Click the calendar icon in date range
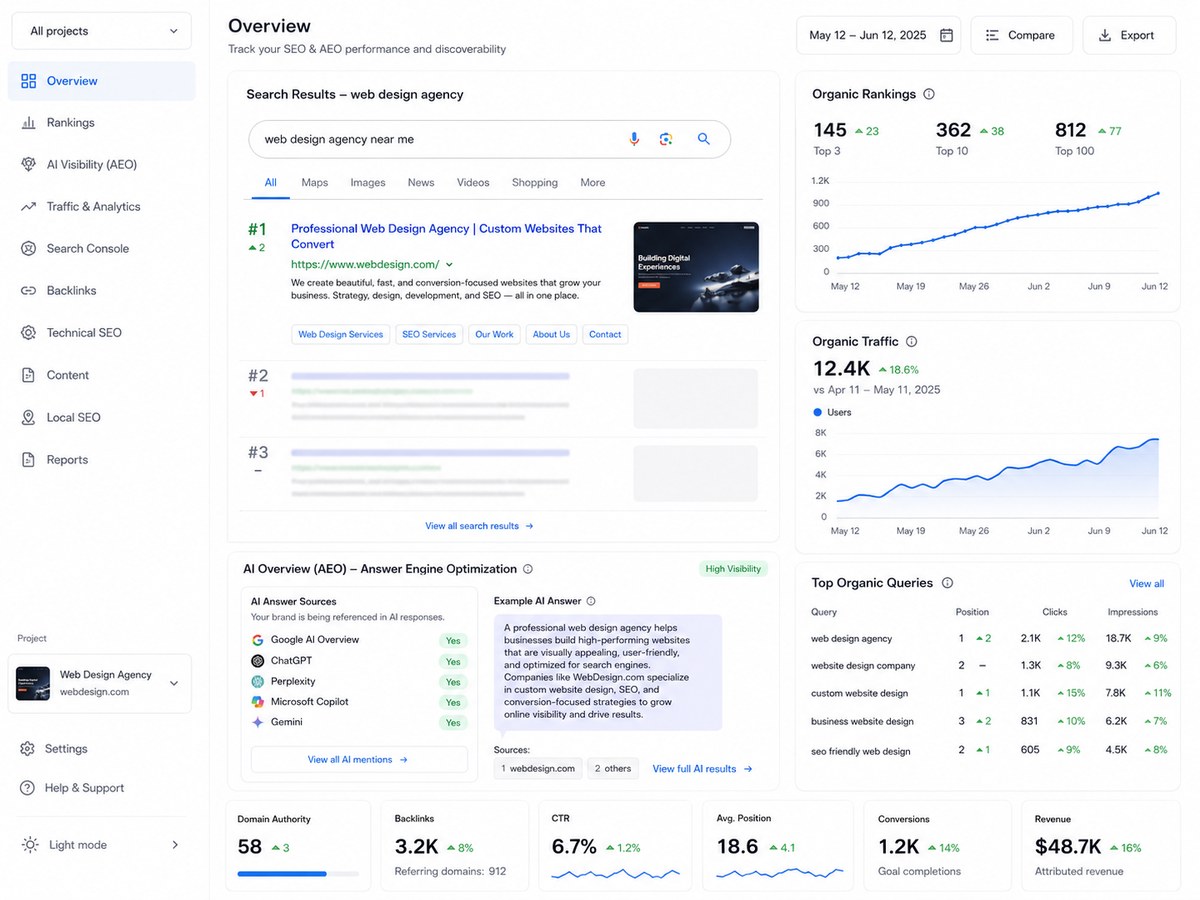This screenshot has height=900, width=1200. coord(946,35)
